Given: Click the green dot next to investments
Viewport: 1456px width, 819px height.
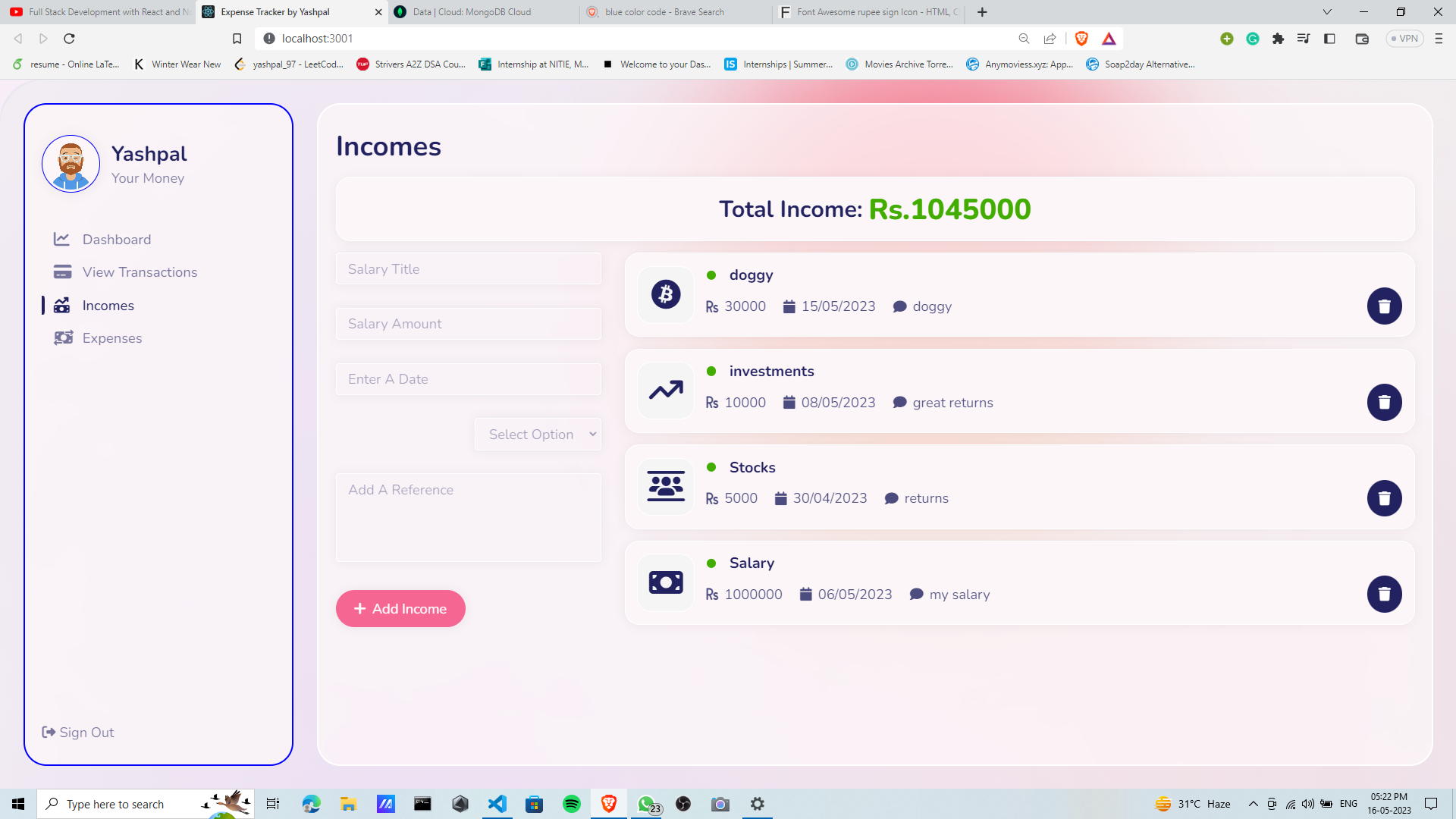Looking at the screenshot, I should [x=711, y=371].
